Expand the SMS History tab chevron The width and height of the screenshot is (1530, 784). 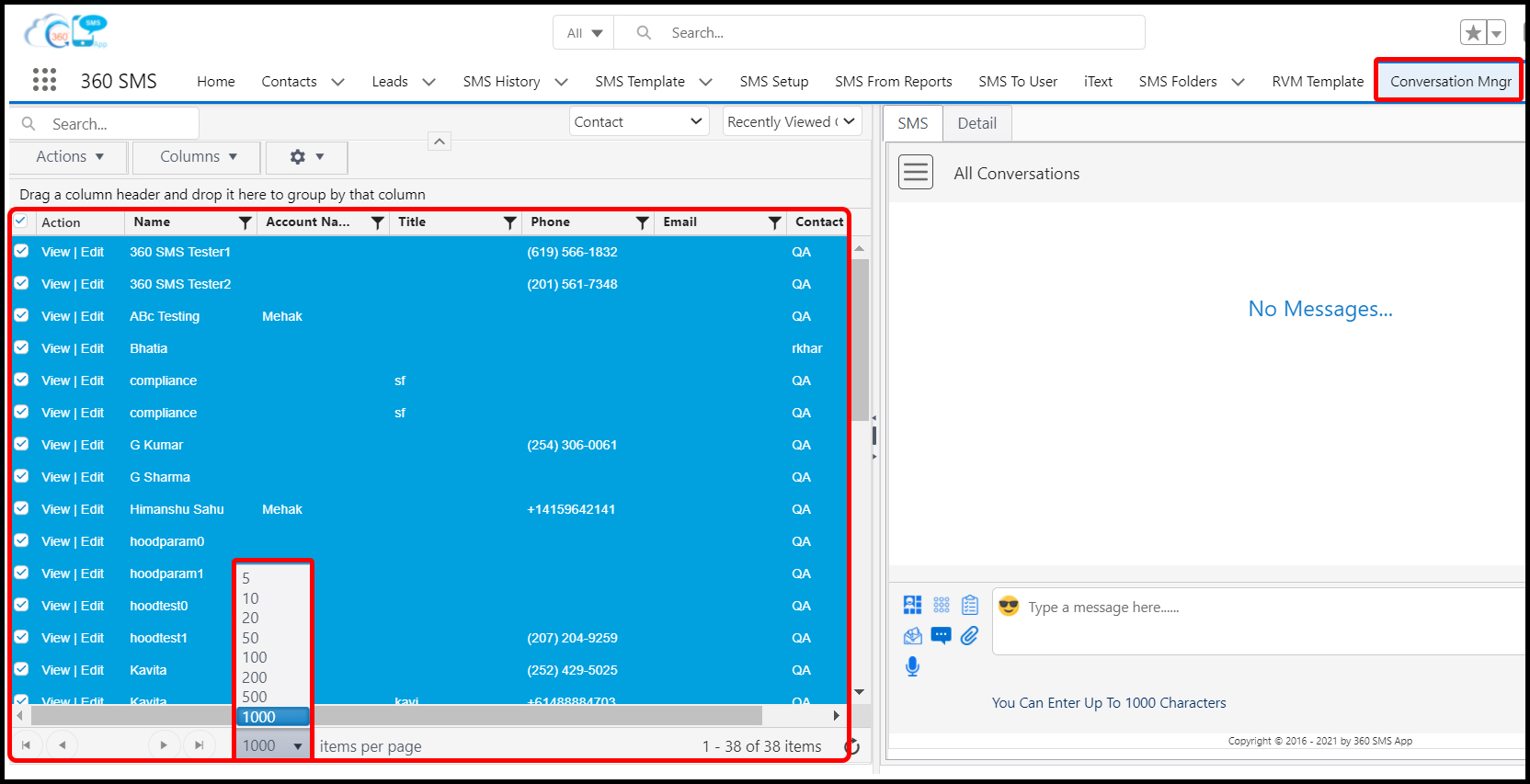561,82
